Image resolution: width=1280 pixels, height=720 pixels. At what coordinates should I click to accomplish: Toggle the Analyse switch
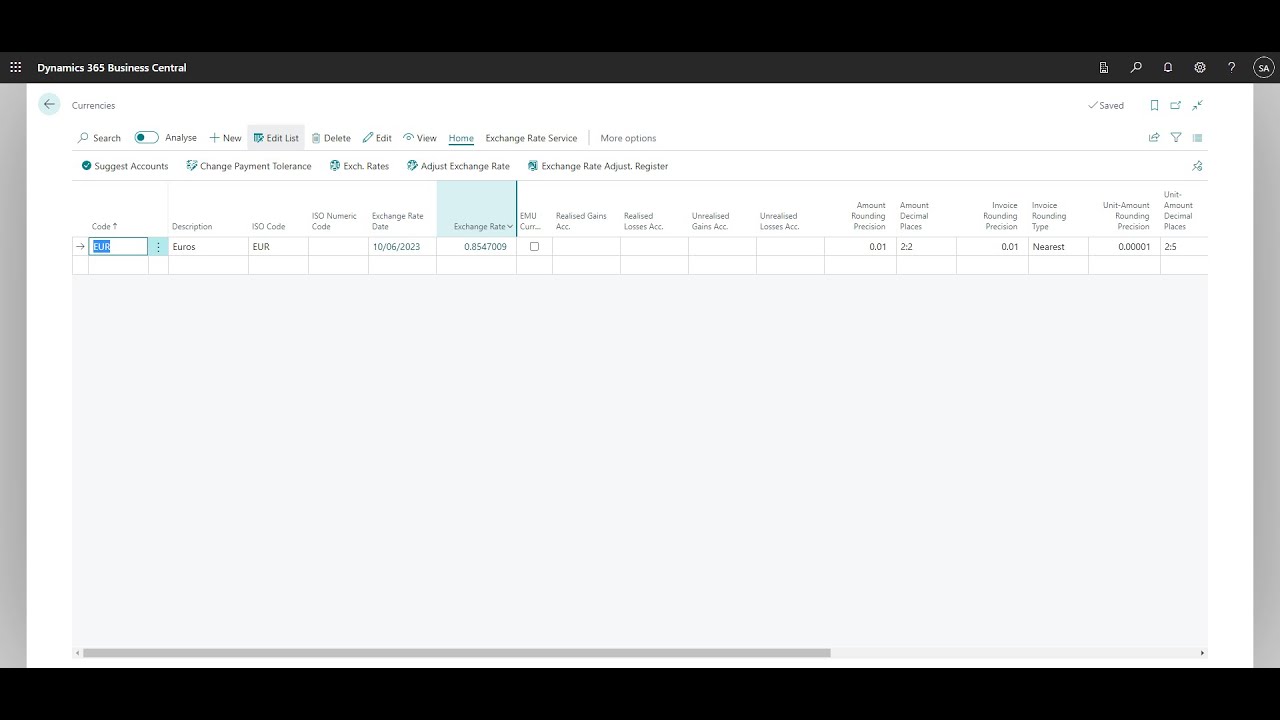(x=147, y=138)
